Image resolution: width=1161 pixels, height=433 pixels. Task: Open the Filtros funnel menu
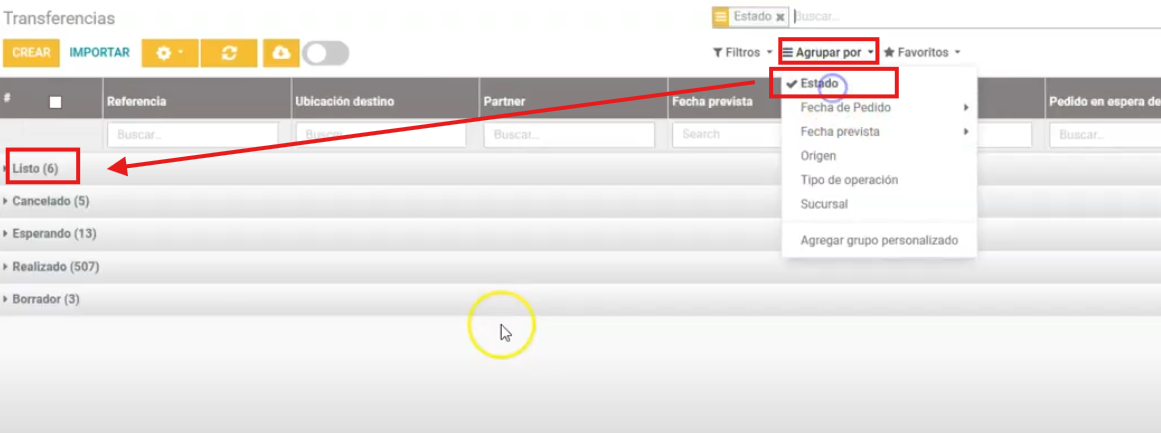pyautogui.click(x=741, y=52)
